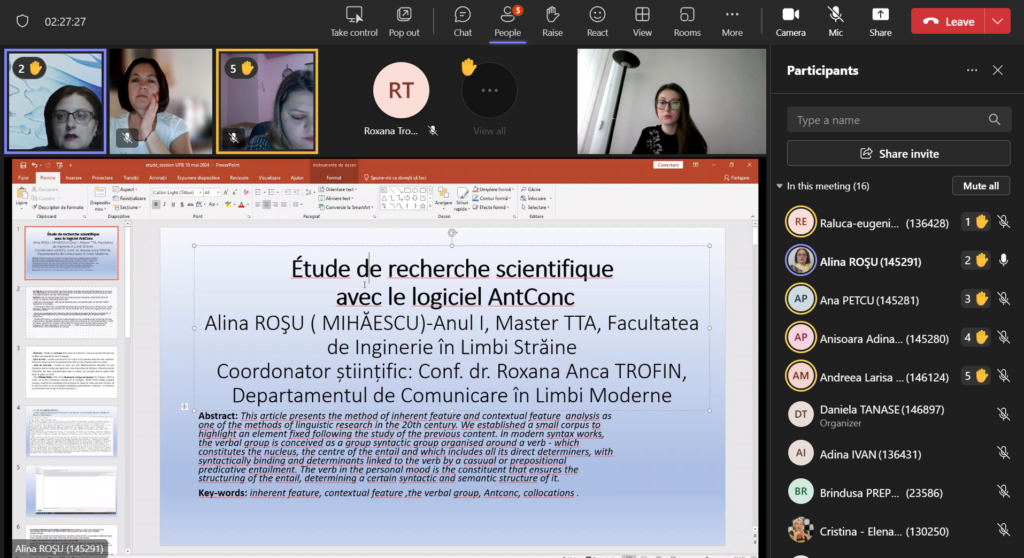Toggle the People participants pane
This screenshot has height=558, width=1024.
(507, 21)
